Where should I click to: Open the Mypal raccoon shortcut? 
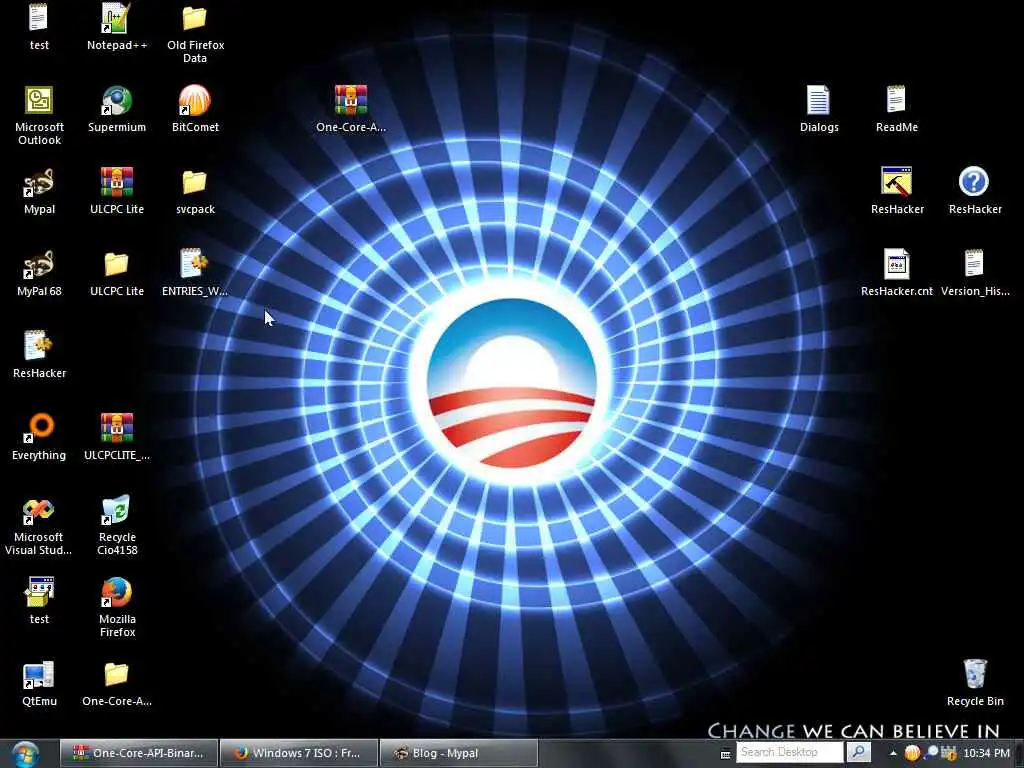tap(39, 183)
